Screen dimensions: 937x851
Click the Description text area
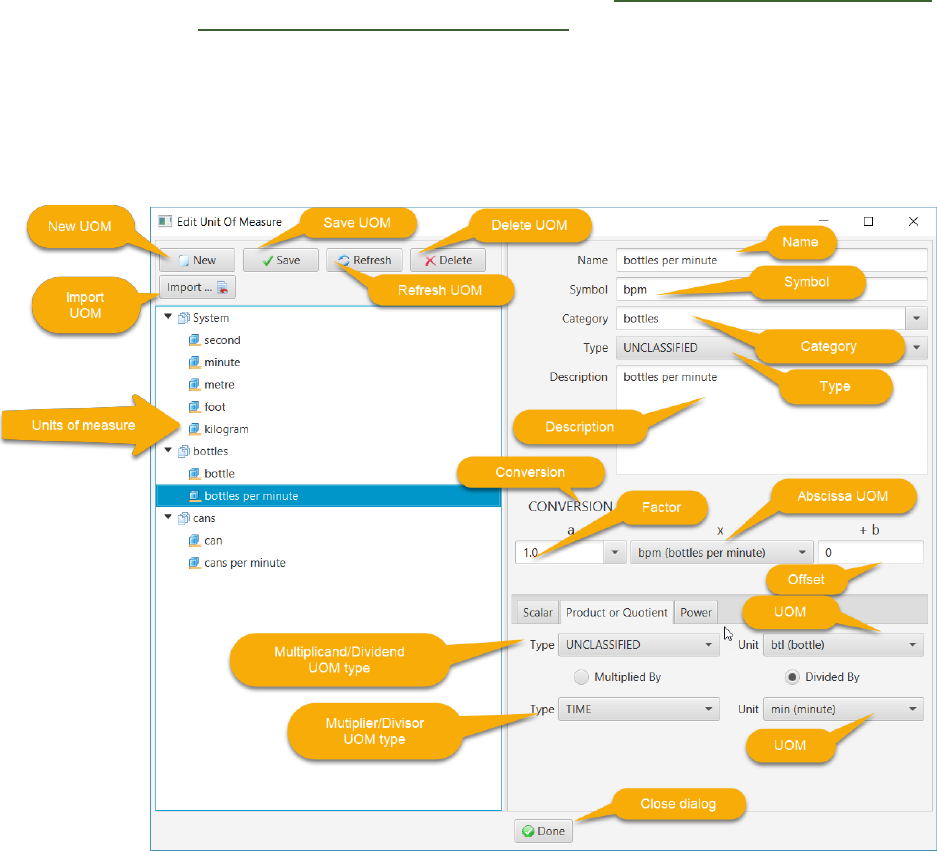tap(771, 420)
